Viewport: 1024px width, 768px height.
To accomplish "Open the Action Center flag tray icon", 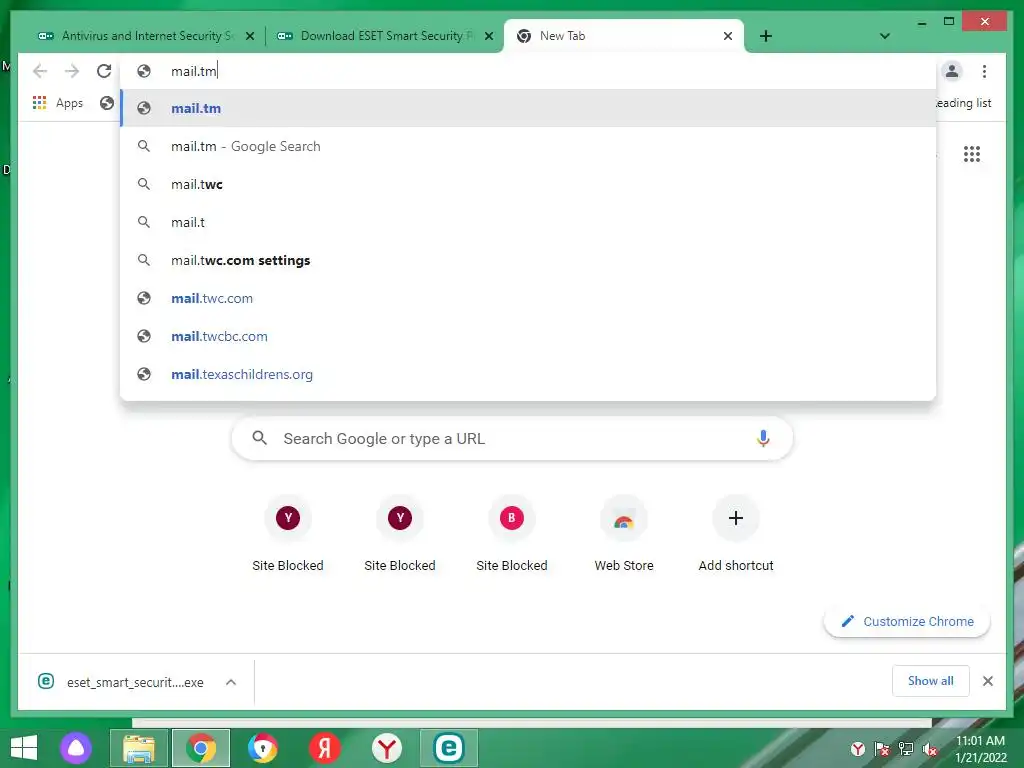I will click(x=882, y=749).
